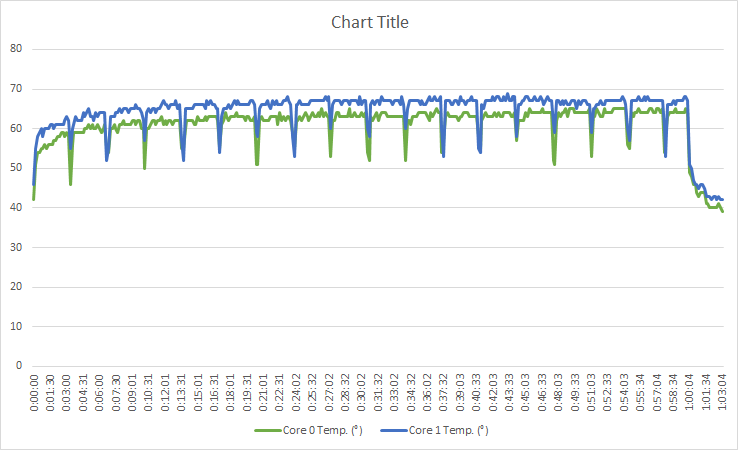Click the green line's final endpoint at right
The width and height of the screenshot is (738, 450).
pos(723,211)
